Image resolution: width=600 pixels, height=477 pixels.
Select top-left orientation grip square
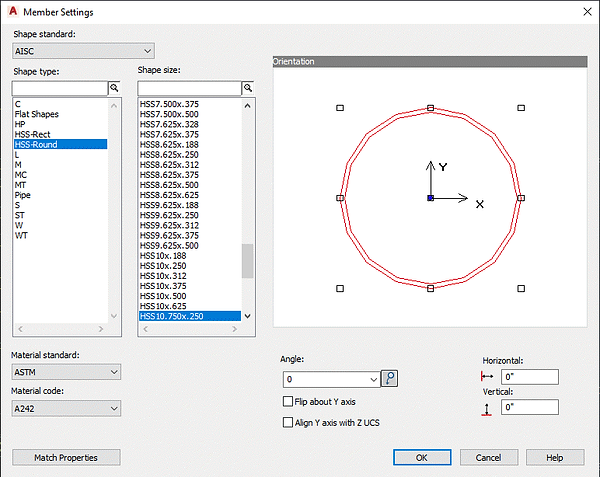tap(340, 108)
